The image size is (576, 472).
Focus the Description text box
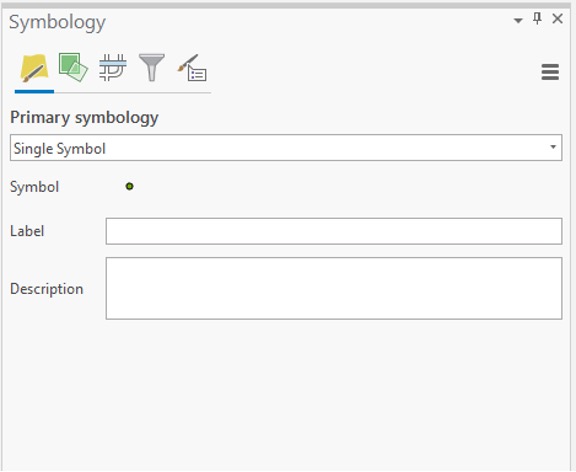pos(334,288)
